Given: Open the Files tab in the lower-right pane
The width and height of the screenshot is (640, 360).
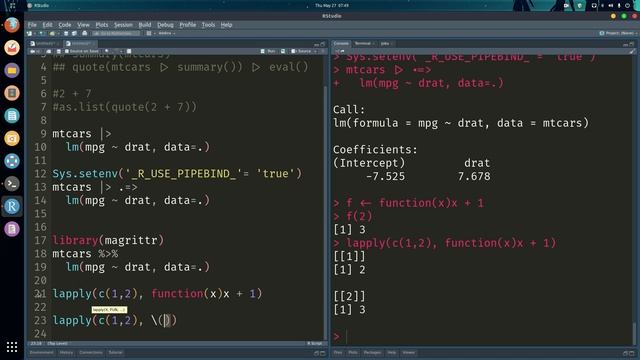Looking at the screenshot, I should click(338, 353).
